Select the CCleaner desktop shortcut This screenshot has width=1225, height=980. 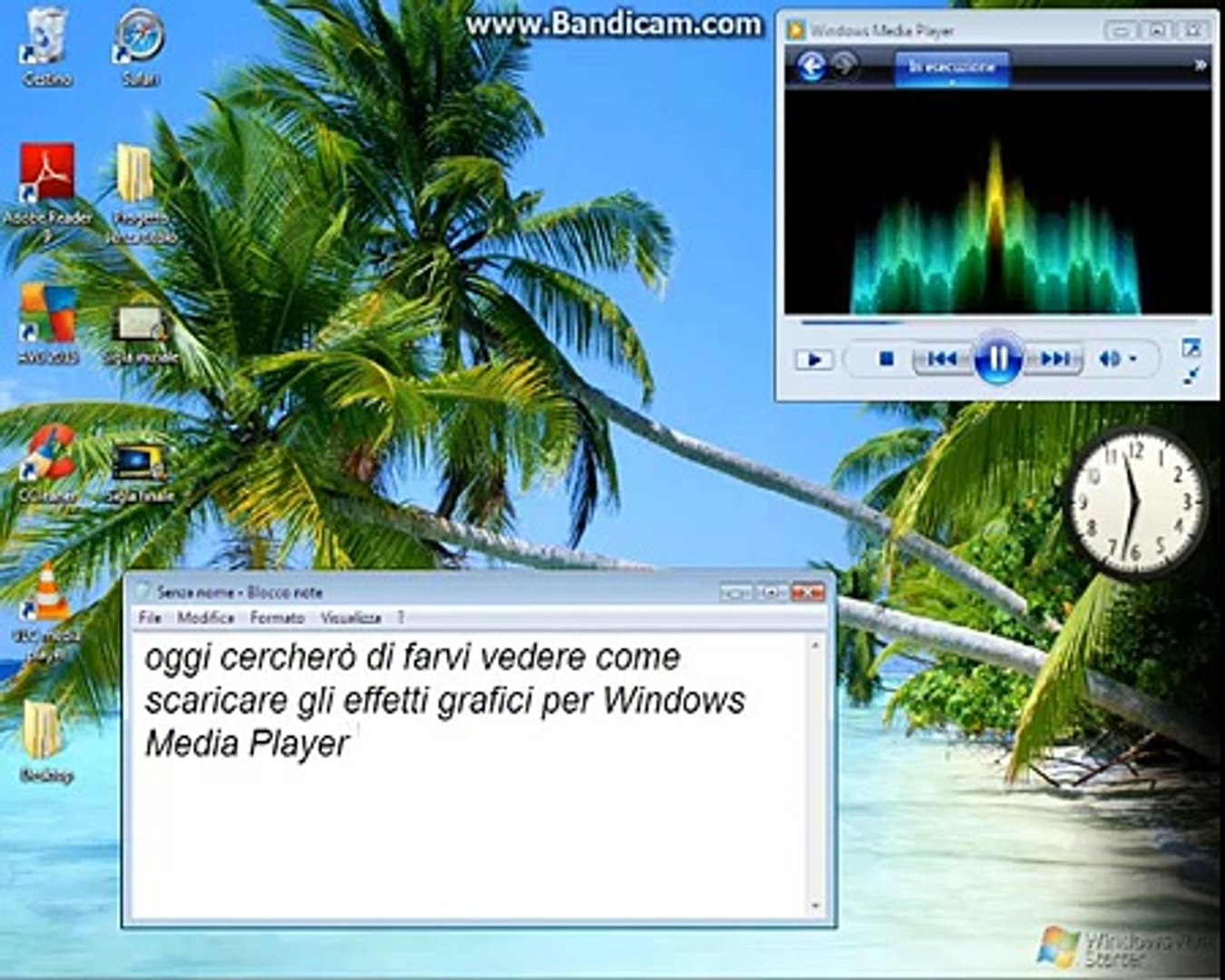pyautogui.click(x=47, y=465)
